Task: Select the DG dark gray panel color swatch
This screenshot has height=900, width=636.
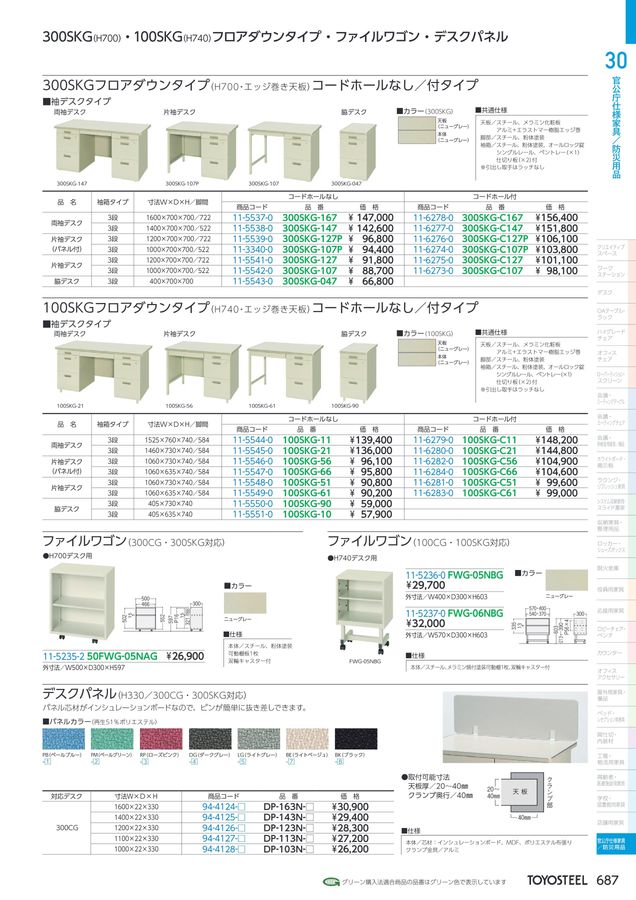Action: (x=210, y=739)
